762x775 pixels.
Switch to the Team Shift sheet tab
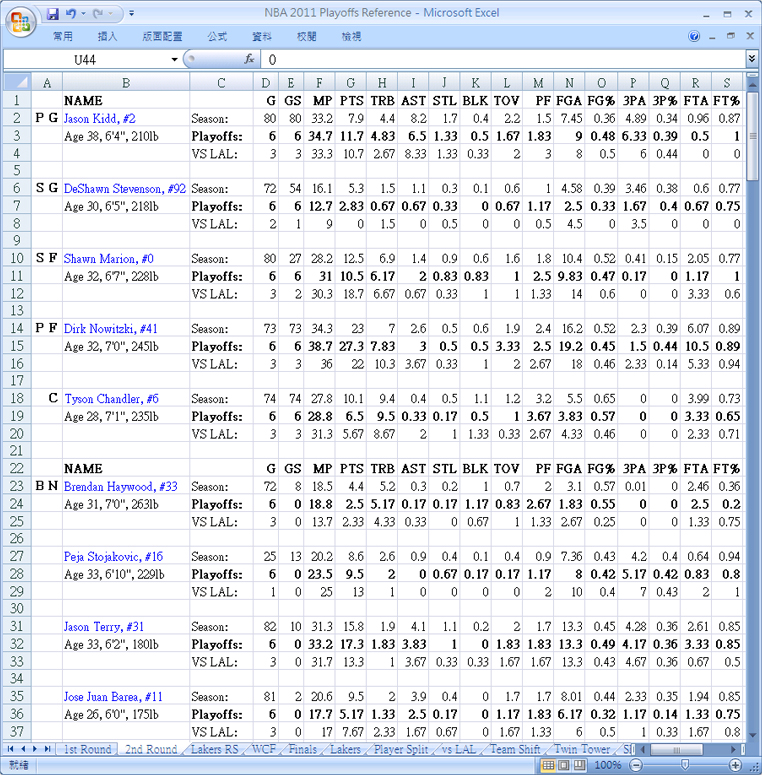coord(515,749)
